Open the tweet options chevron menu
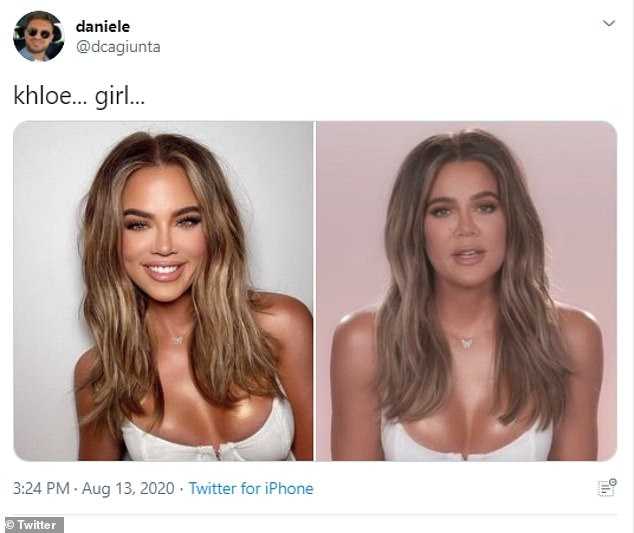 coord(609,23)
